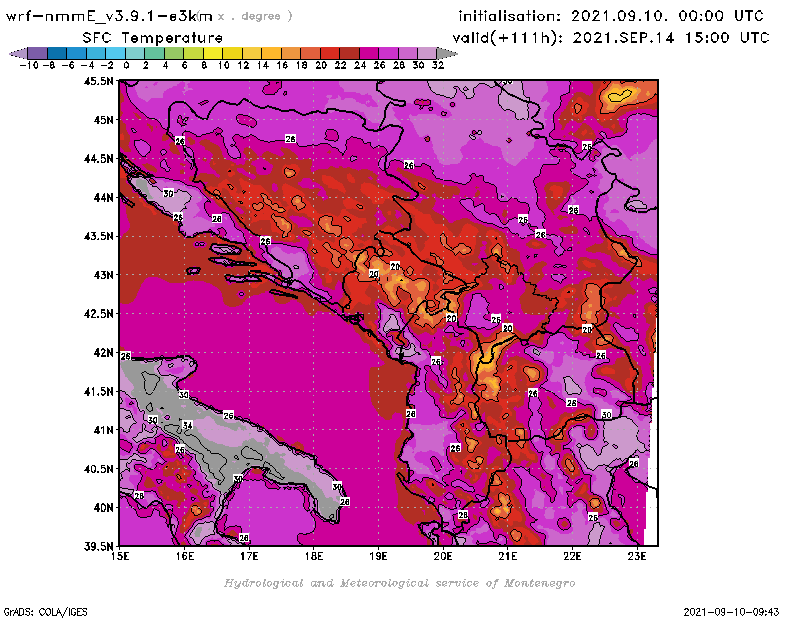
Task: Select the 'GrADS: COLA/IGES' footer text
Action: coord(45,612)
